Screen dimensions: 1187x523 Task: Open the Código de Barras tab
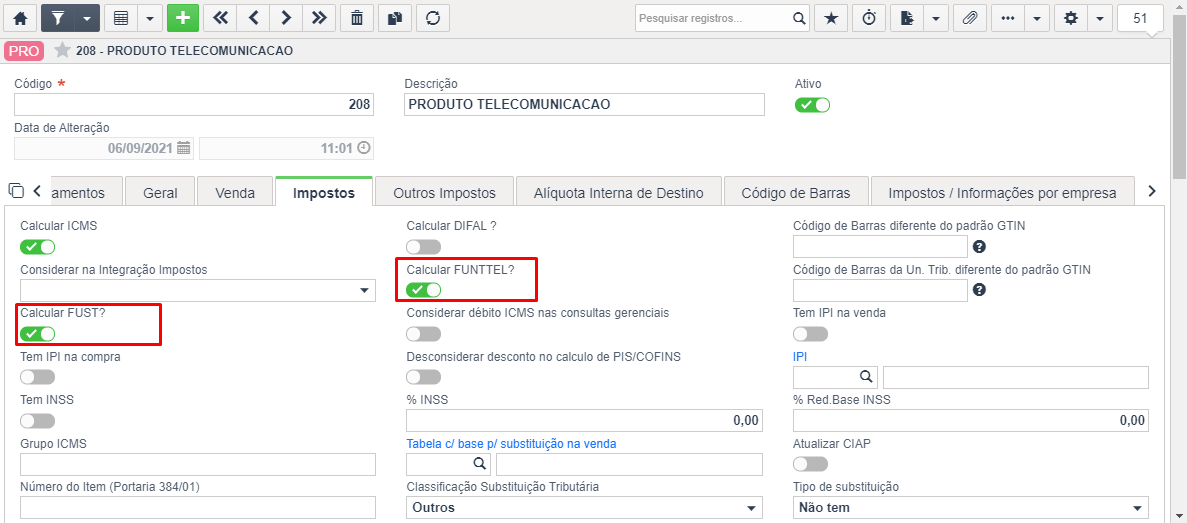[x=796, y=193]
